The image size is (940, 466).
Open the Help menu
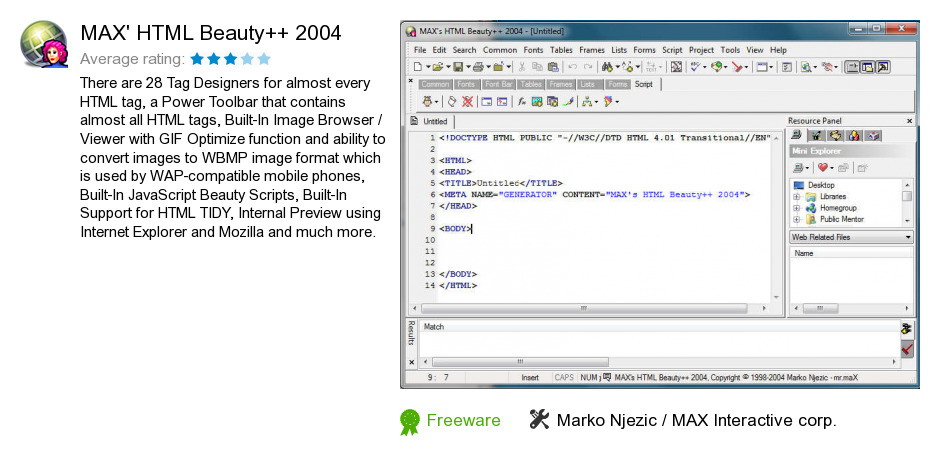[778, 50]
